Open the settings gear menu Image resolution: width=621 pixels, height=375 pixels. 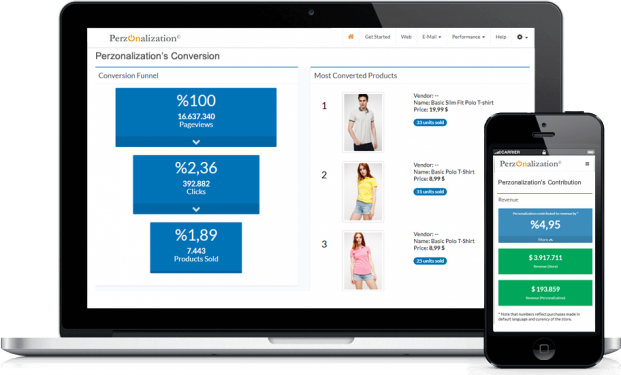click(522, 37)
